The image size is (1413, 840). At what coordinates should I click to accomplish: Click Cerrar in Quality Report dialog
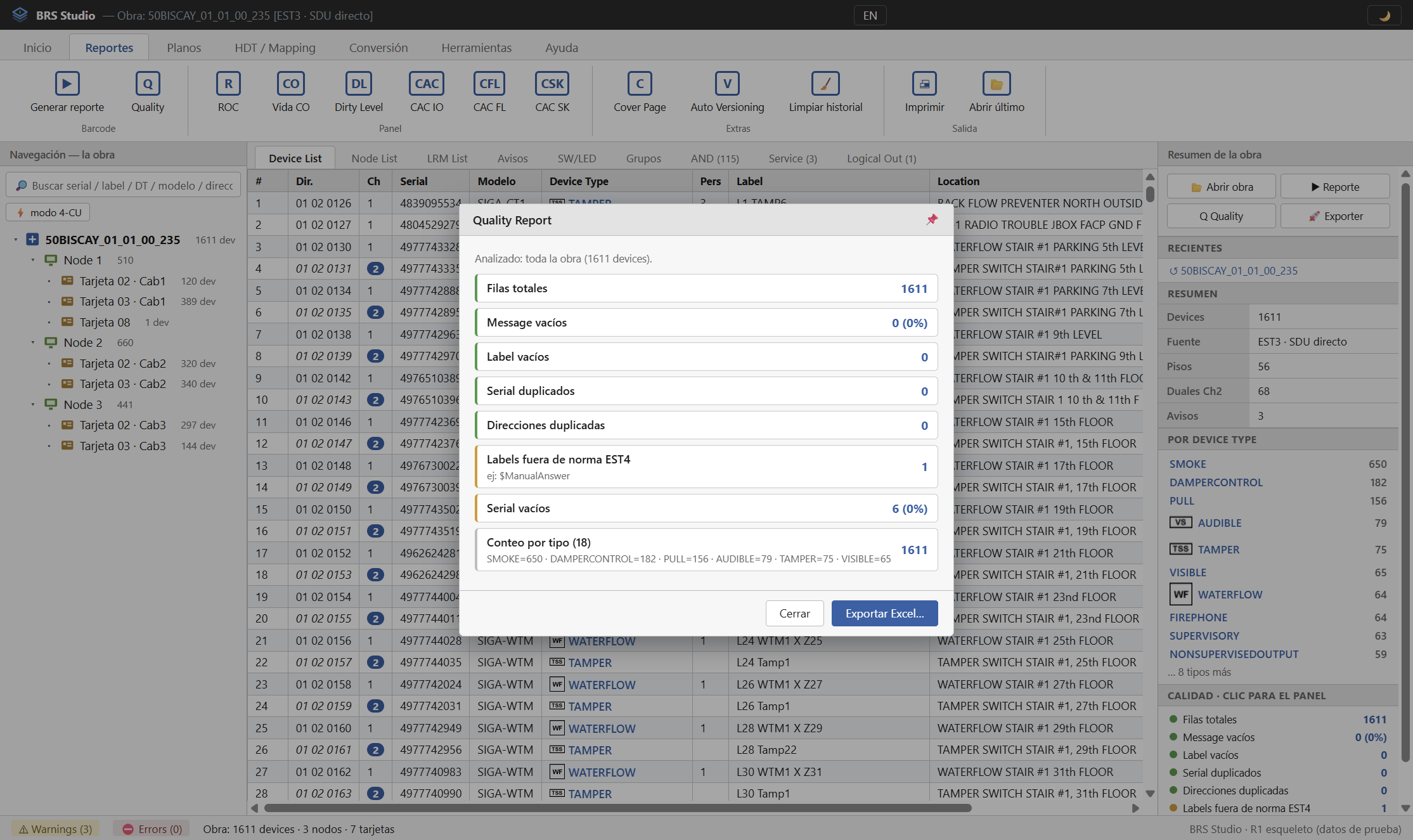pos(794,613)
